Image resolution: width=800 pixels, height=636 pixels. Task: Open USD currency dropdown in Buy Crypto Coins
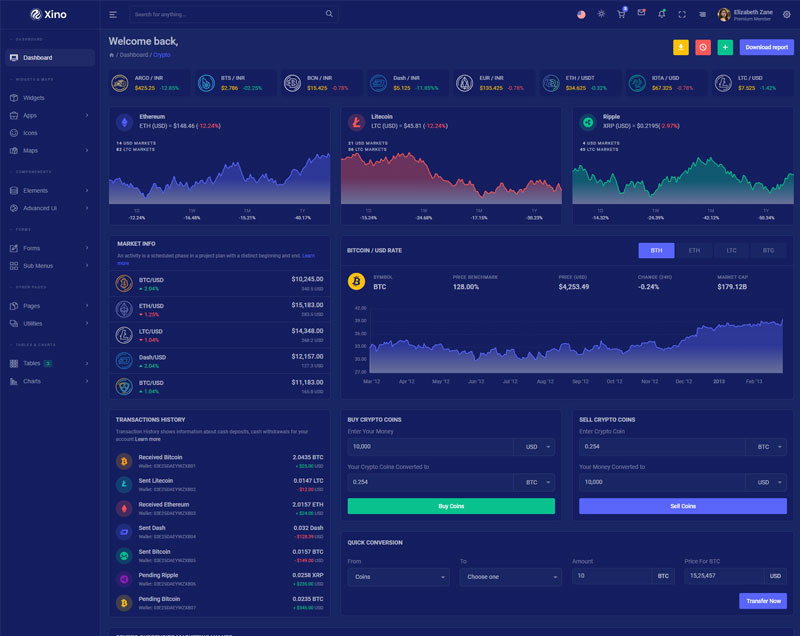click(538, 447)
